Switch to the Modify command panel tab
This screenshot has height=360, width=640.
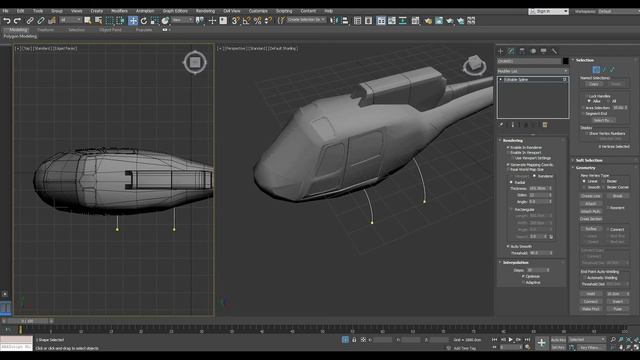pyautogui.click(x=511, y=51)
